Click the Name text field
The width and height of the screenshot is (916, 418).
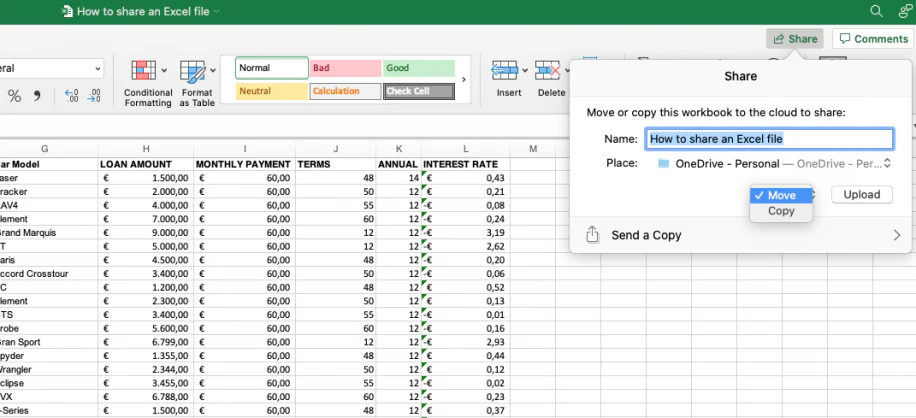click(x=769, y=139)
